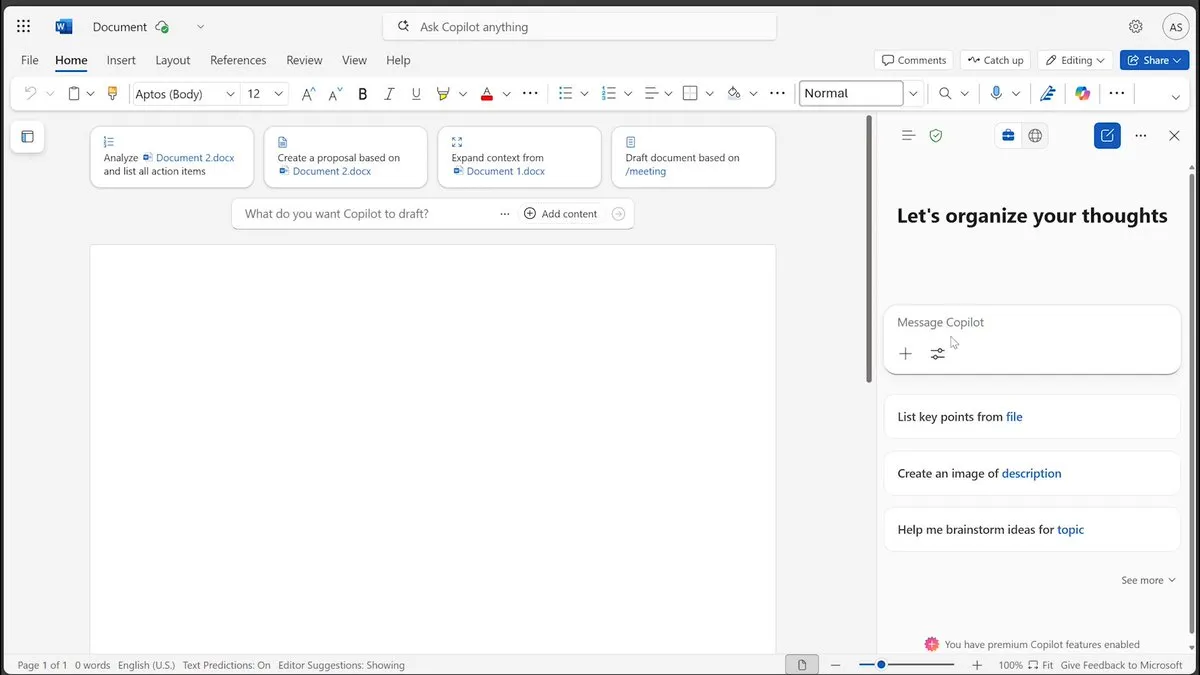Activate the Dictate microphone
Screen dimensions: 1200x675
(996, 93)
